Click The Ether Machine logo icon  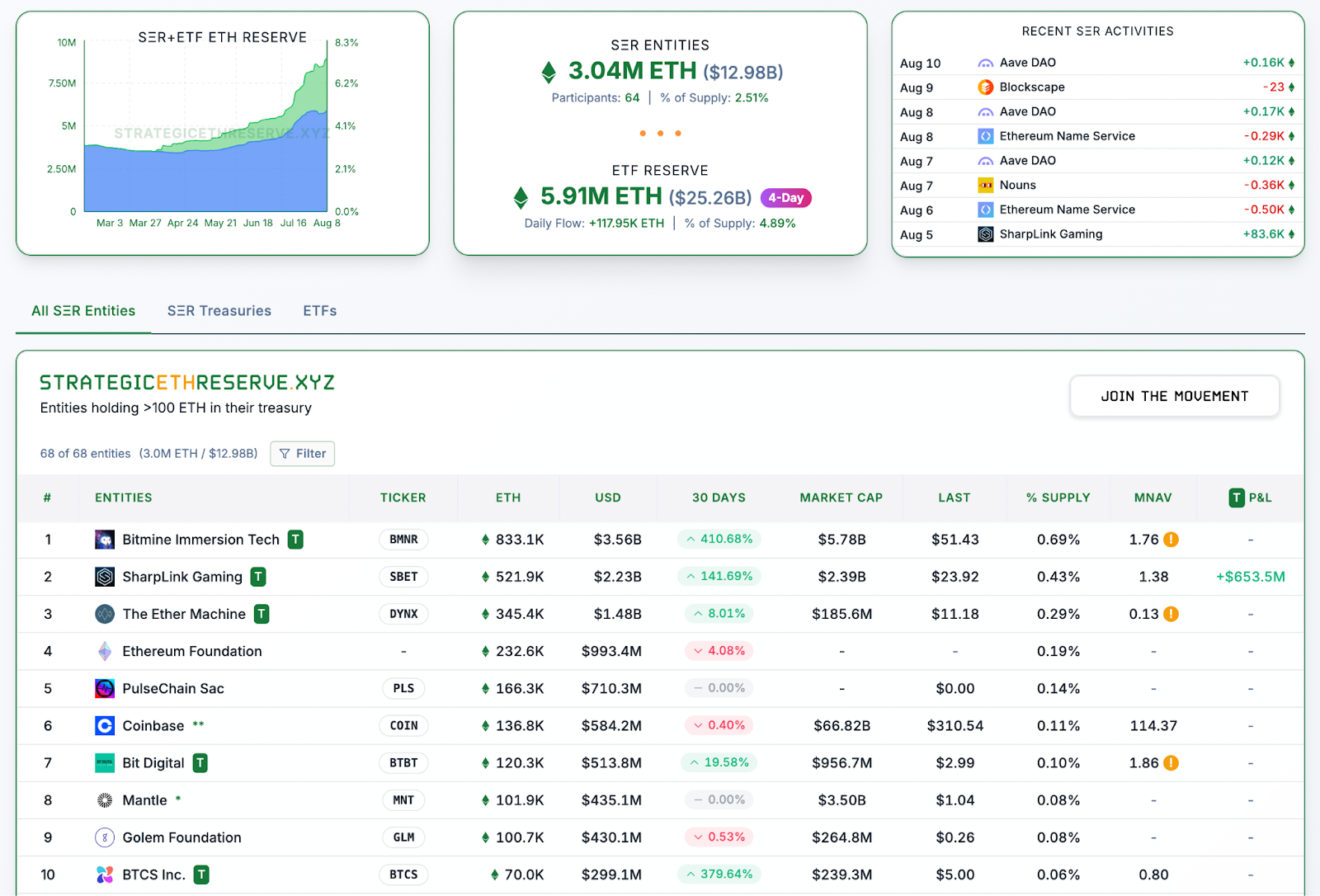click(x=105, y=614)
